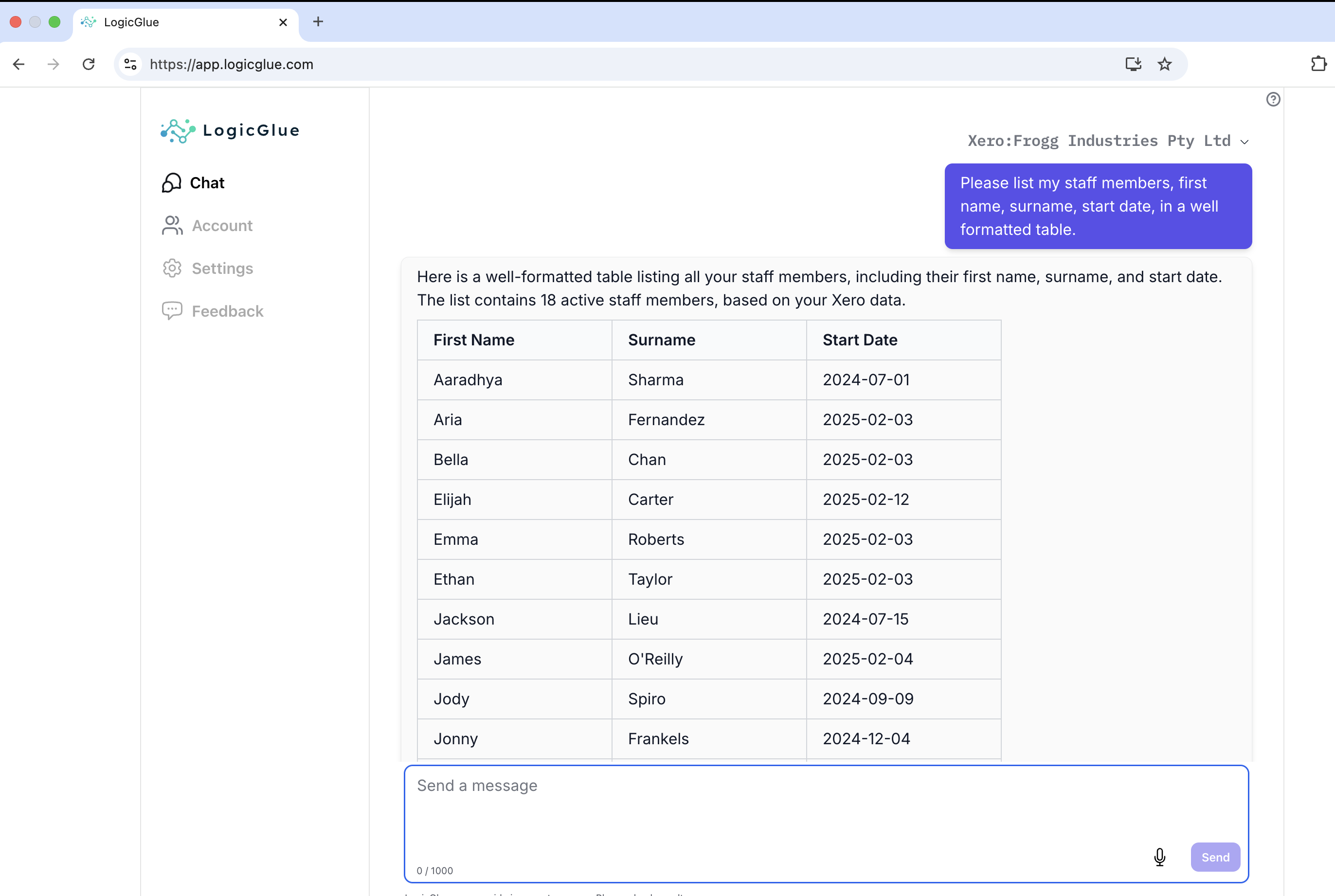Open site information icon in address bar
1335x896 pixels.
(130, 64)
